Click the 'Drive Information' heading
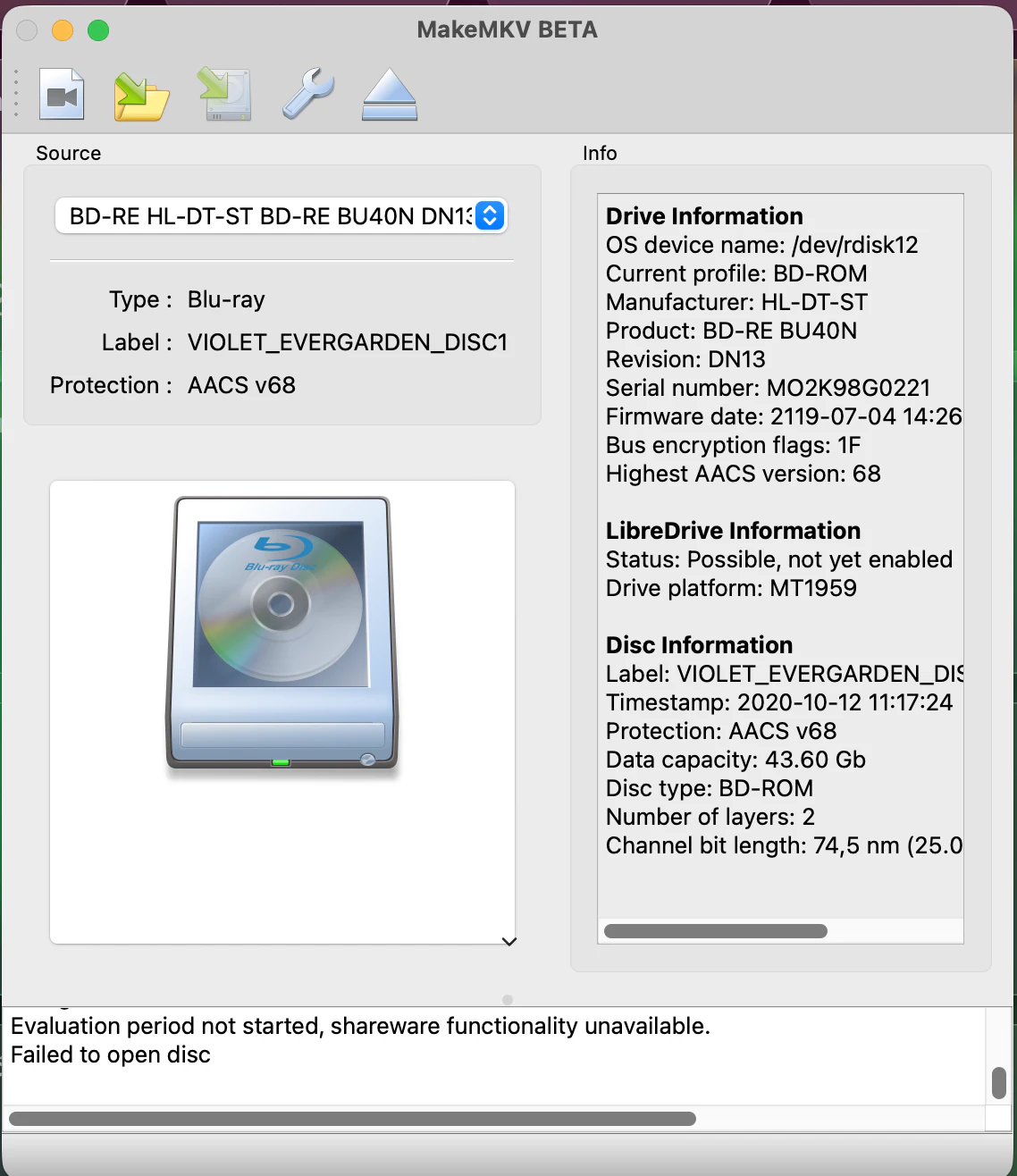The image size is (1017, 1176). [x=704, y=216]
